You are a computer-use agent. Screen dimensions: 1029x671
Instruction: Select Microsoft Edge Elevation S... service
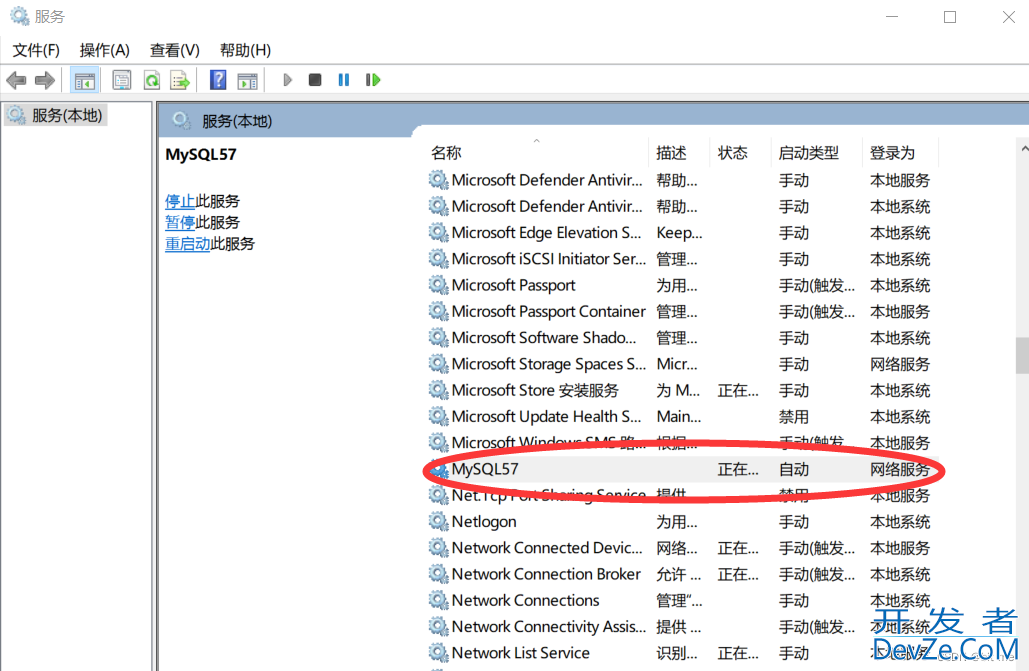[x=682, y=232]
